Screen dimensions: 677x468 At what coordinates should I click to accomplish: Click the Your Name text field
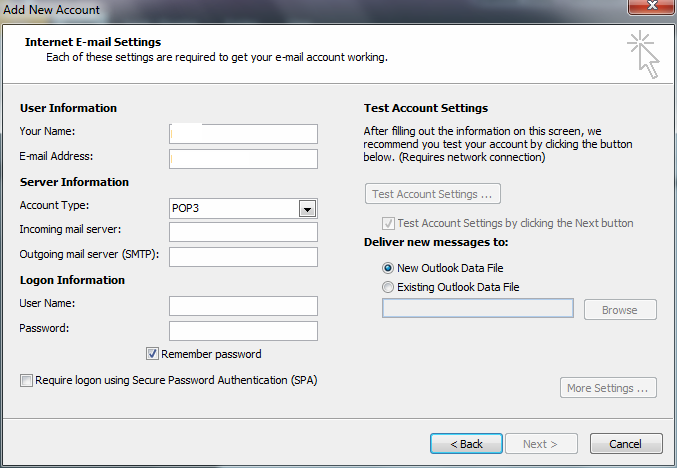point(243,134)
